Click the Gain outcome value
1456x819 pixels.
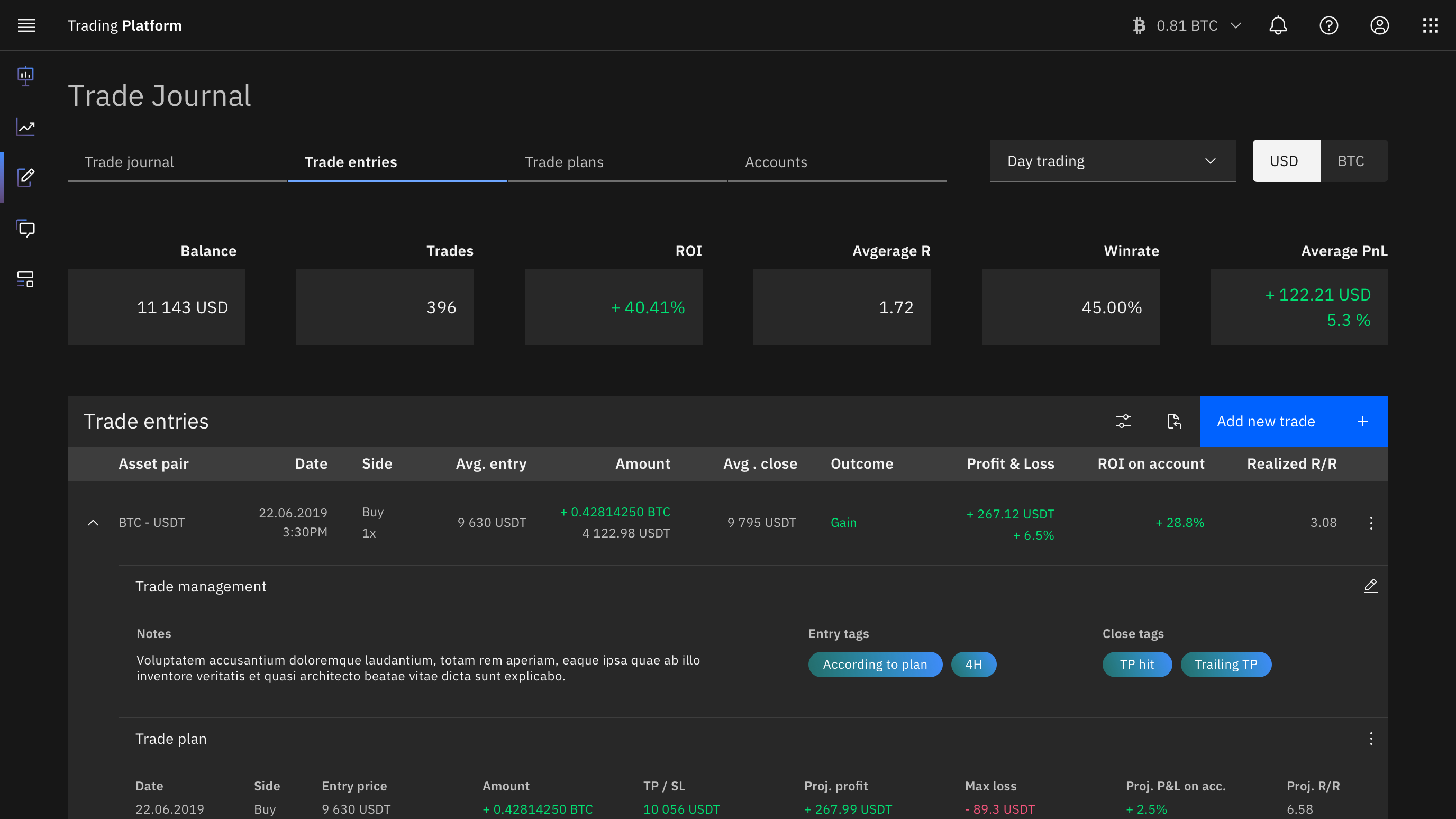(x=843, y=523)
